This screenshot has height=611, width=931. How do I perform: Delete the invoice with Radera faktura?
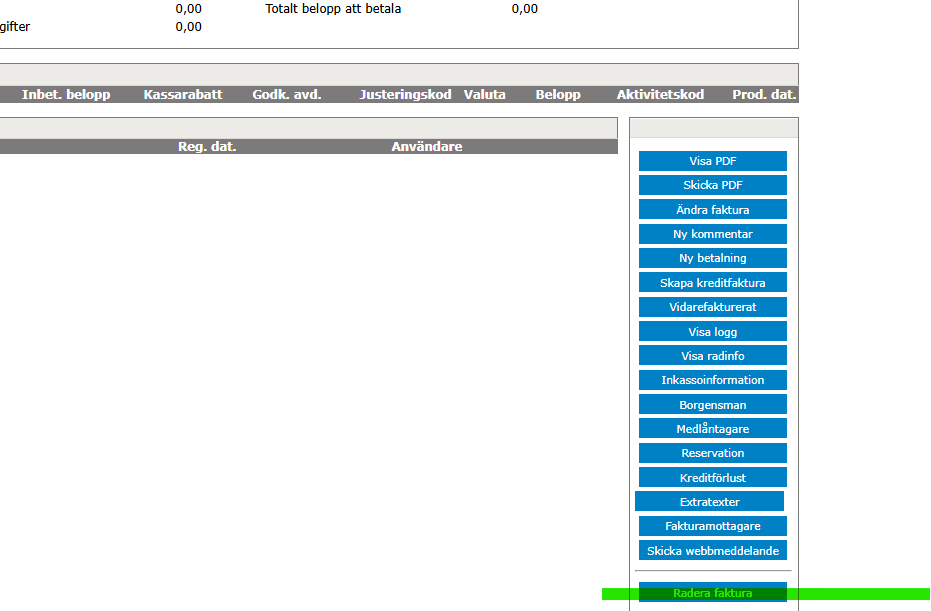712,593
